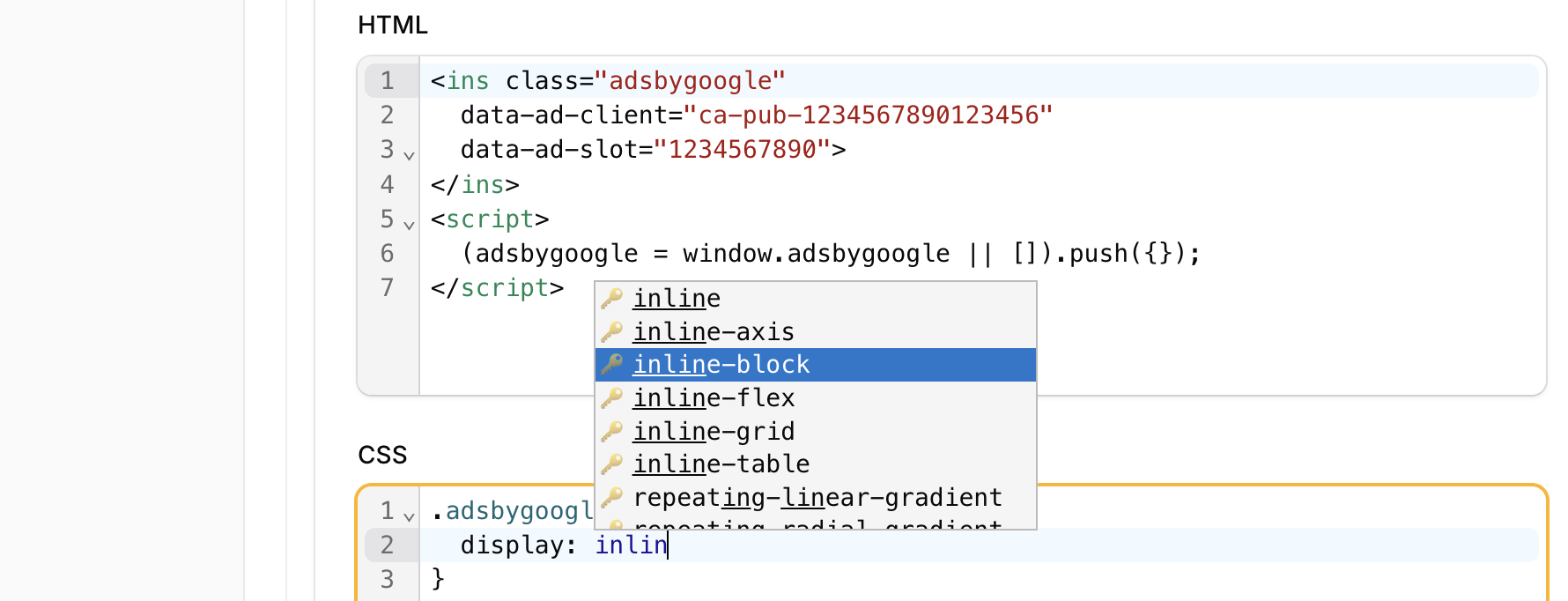Click the '.push({});' code on line 6
The width and height of the screenshot is (1568, 601).
click(x=1127, y=254)
